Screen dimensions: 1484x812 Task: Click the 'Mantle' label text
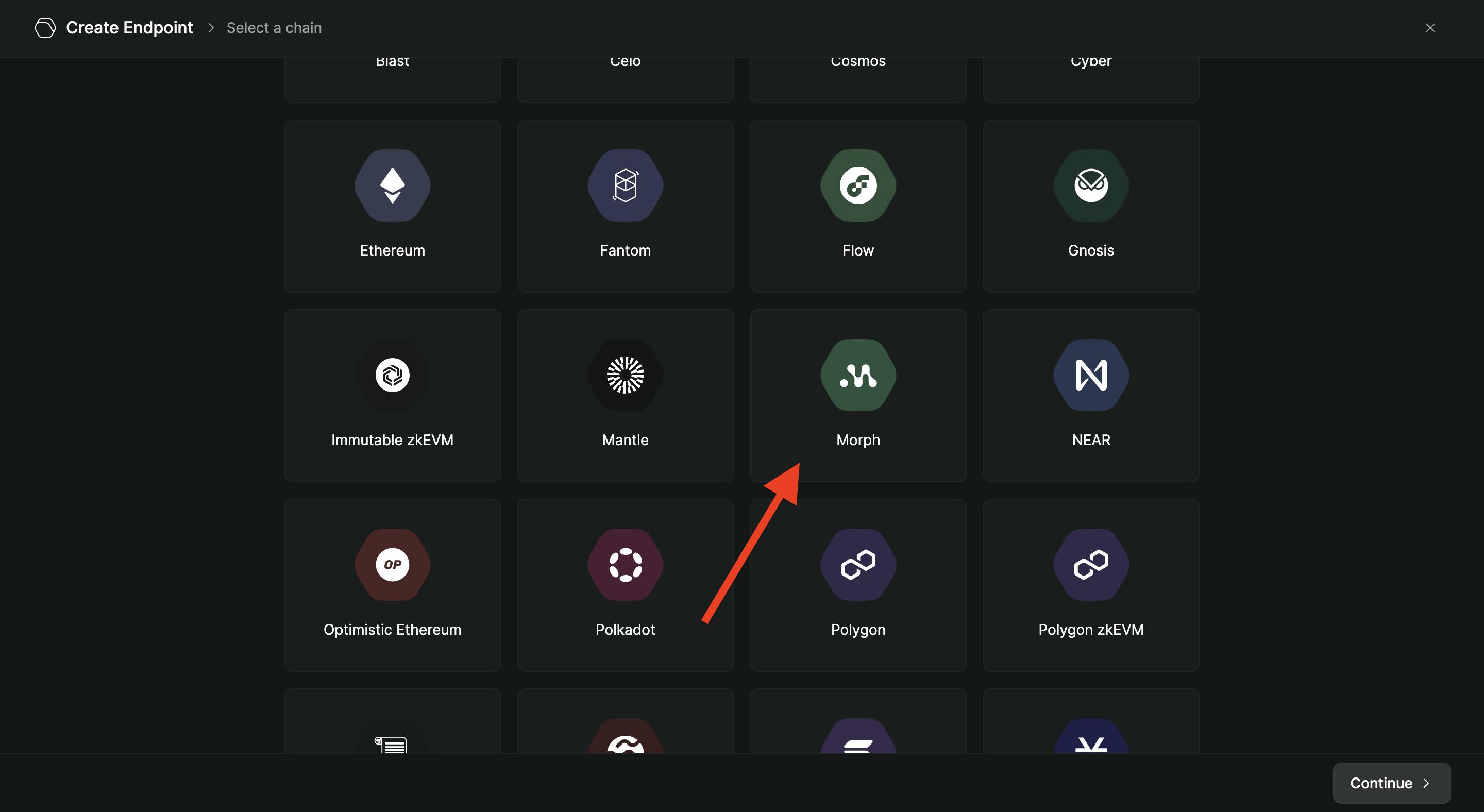(625, 440)
